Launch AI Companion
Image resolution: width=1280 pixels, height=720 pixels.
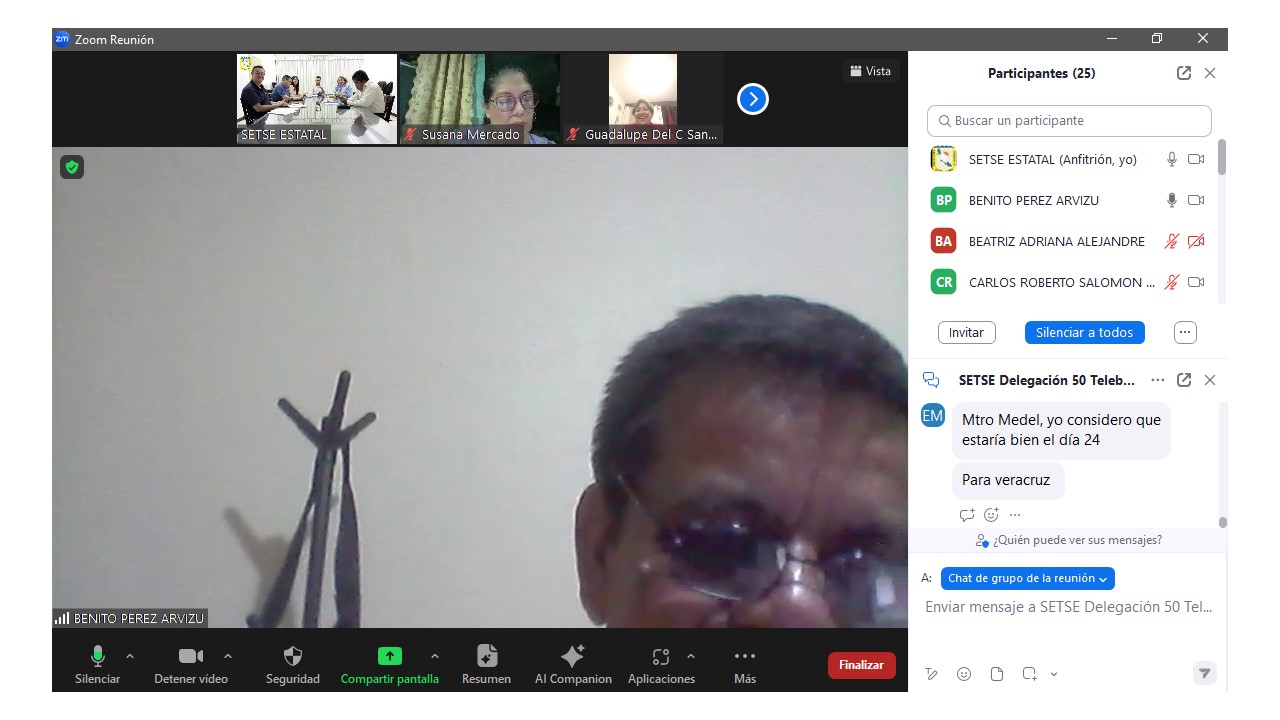point(572,657)
